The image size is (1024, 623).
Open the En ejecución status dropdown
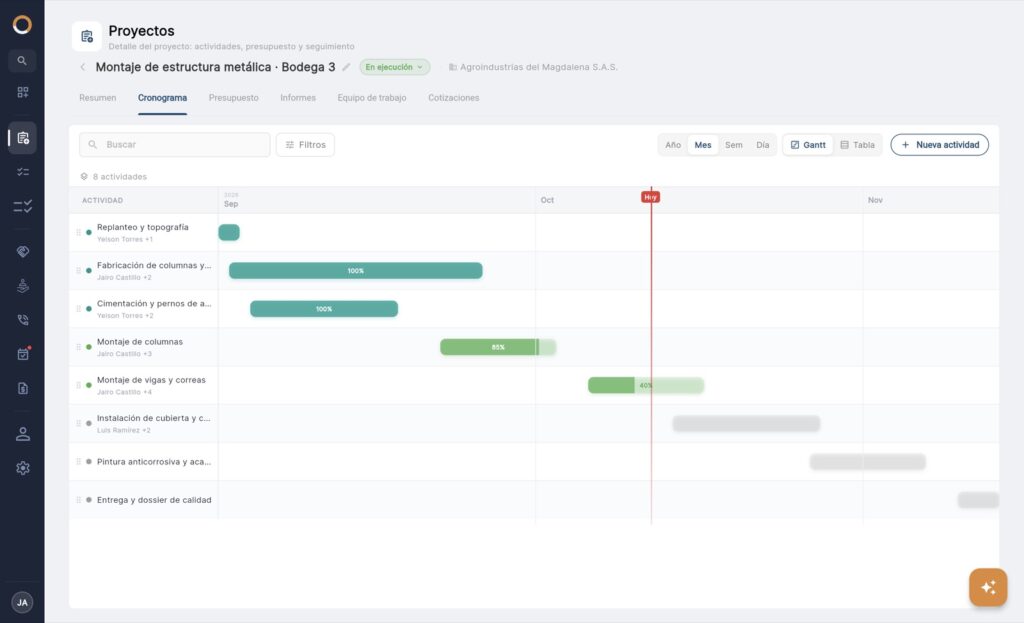(394, 67)
